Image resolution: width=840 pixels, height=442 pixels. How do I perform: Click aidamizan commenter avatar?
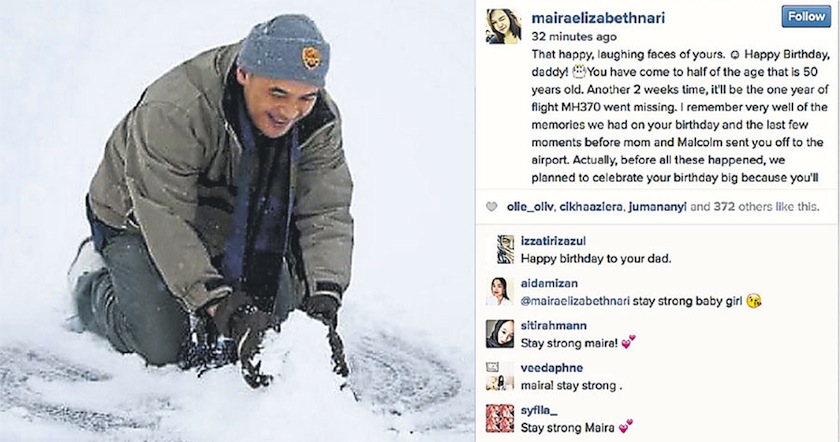point(500,291)
